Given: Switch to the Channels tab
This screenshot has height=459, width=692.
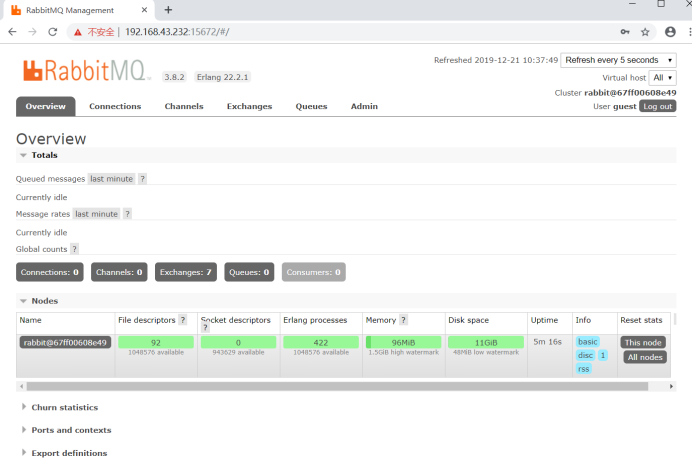Looking at the screenshot, I should tap(184, 106).
